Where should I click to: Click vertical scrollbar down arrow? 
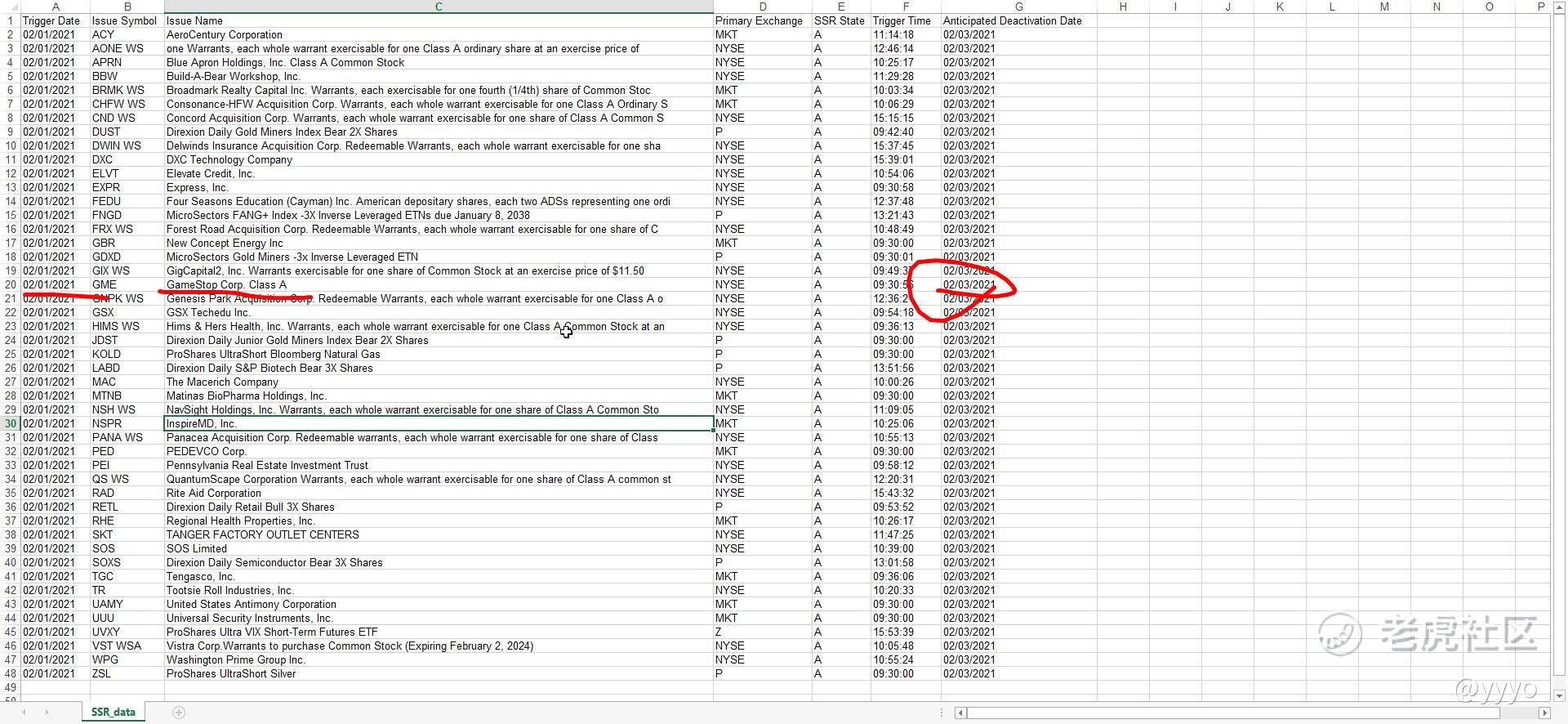pyautogui.click(x=1559, y=695)
